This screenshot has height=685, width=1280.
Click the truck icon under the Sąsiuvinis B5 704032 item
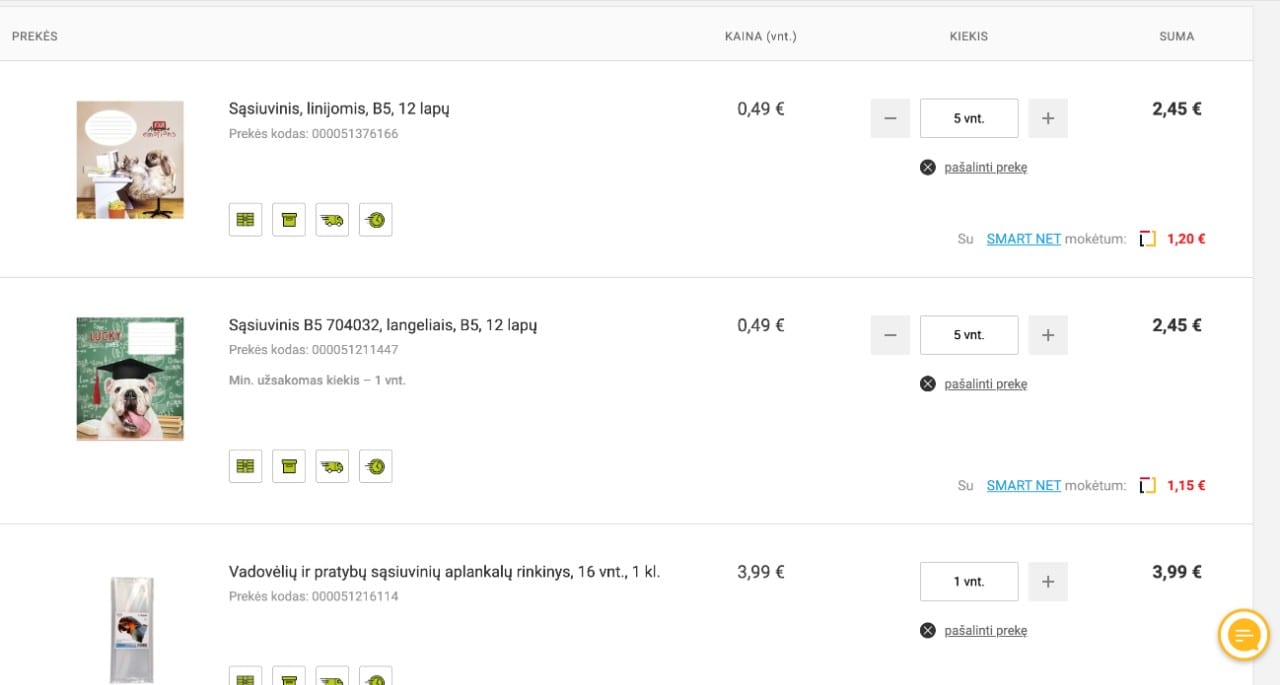(x=332, y=466)
